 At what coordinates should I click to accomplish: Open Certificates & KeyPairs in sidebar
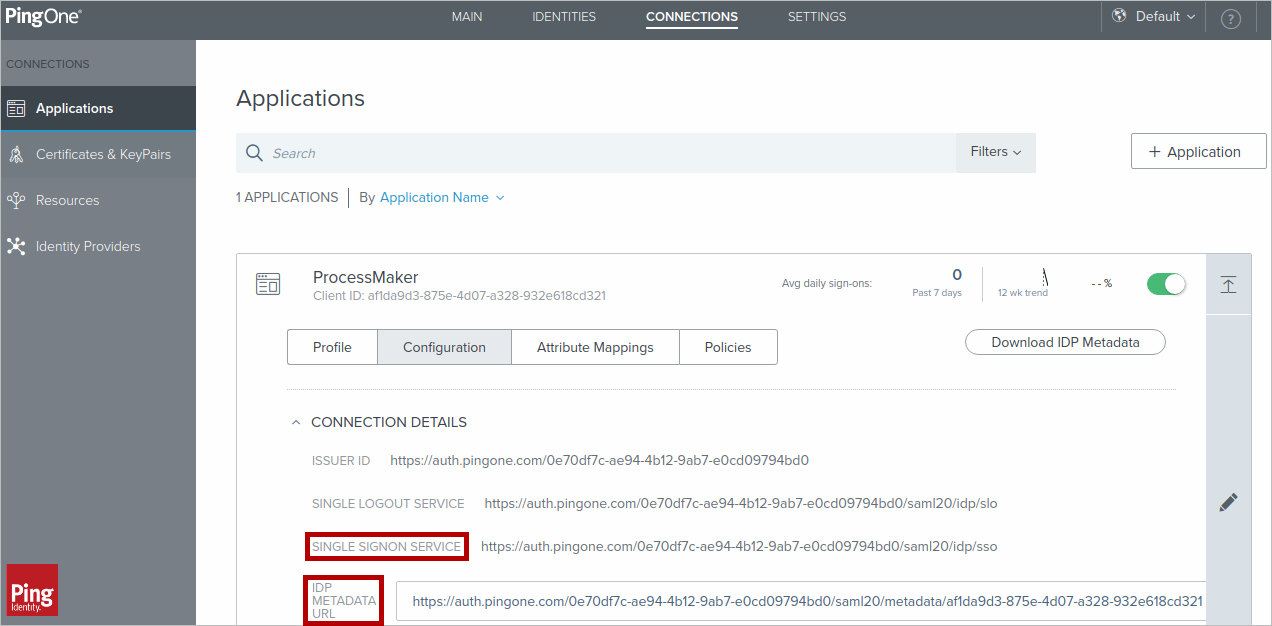click(x=98, y=154)
